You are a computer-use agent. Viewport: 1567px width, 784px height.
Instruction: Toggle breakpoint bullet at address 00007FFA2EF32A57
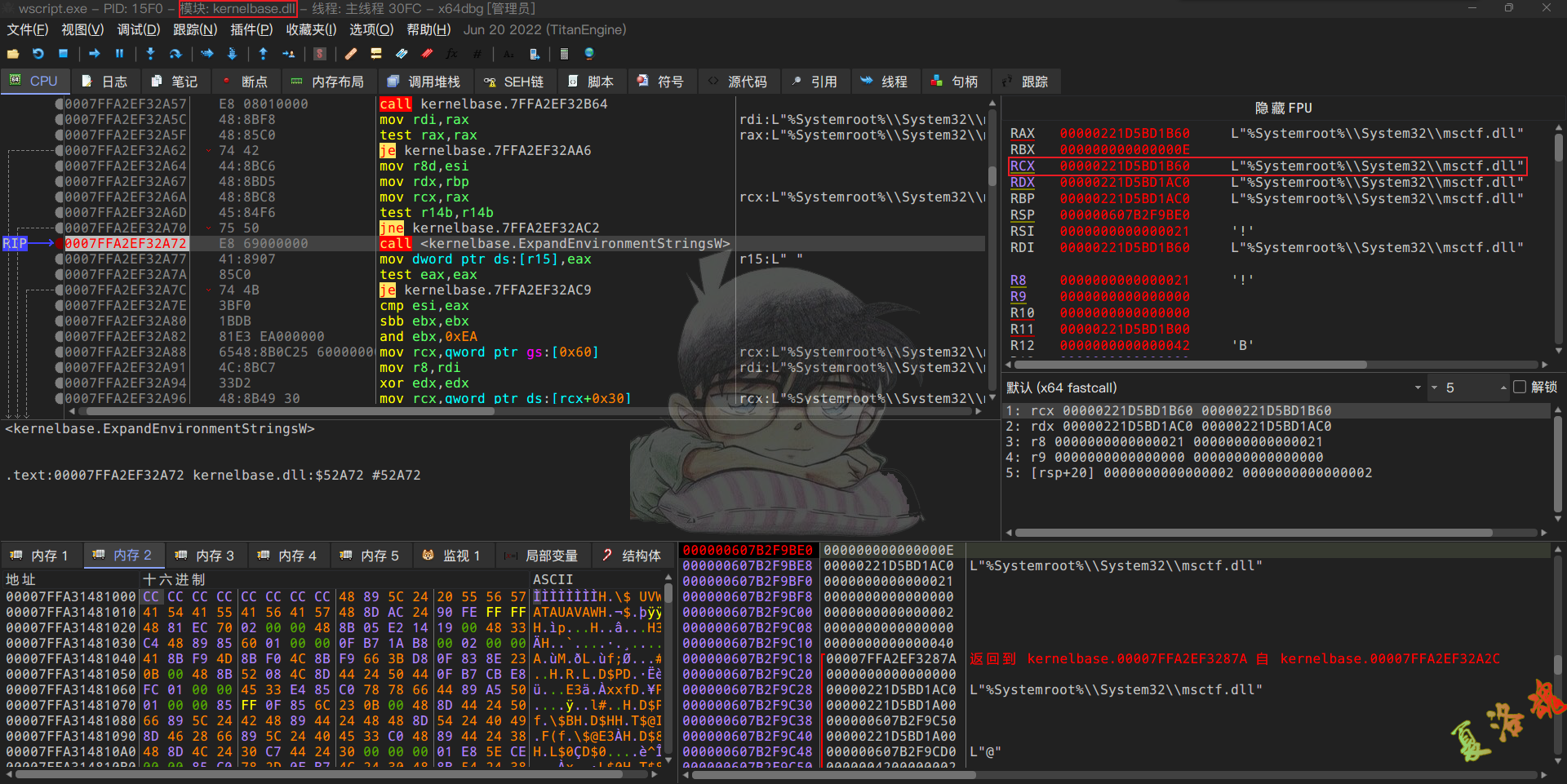click(59, 104)
